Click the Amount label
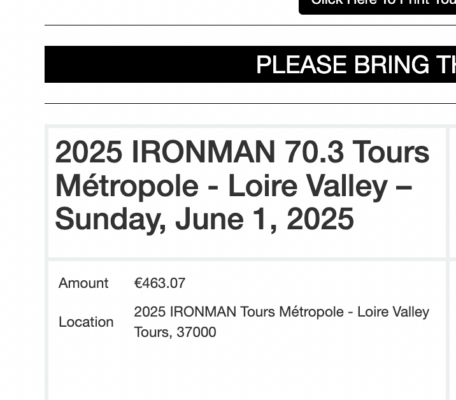 coord(83,283)
